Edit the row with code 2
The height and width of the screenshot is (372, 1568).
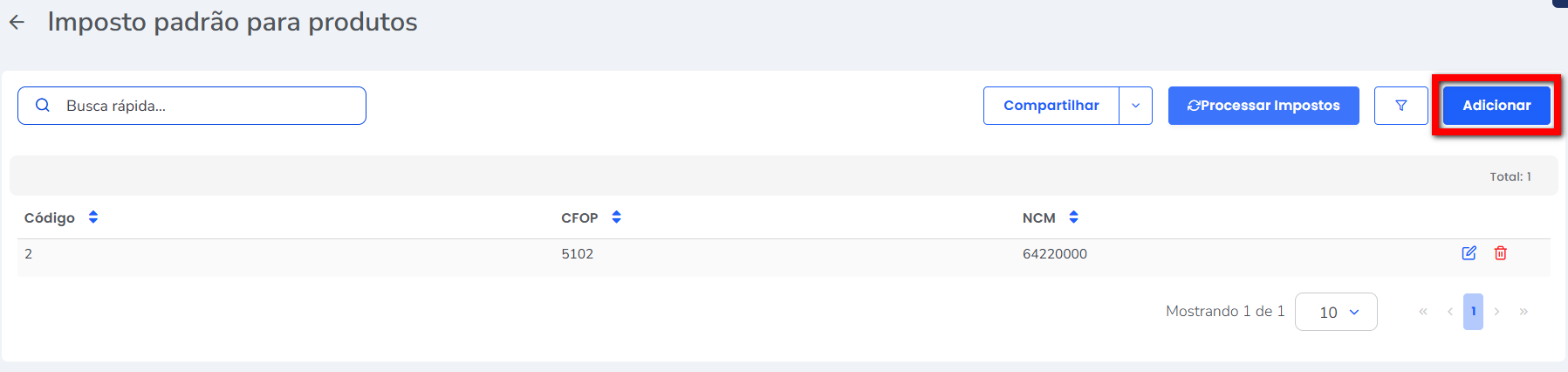(1469, 253)
